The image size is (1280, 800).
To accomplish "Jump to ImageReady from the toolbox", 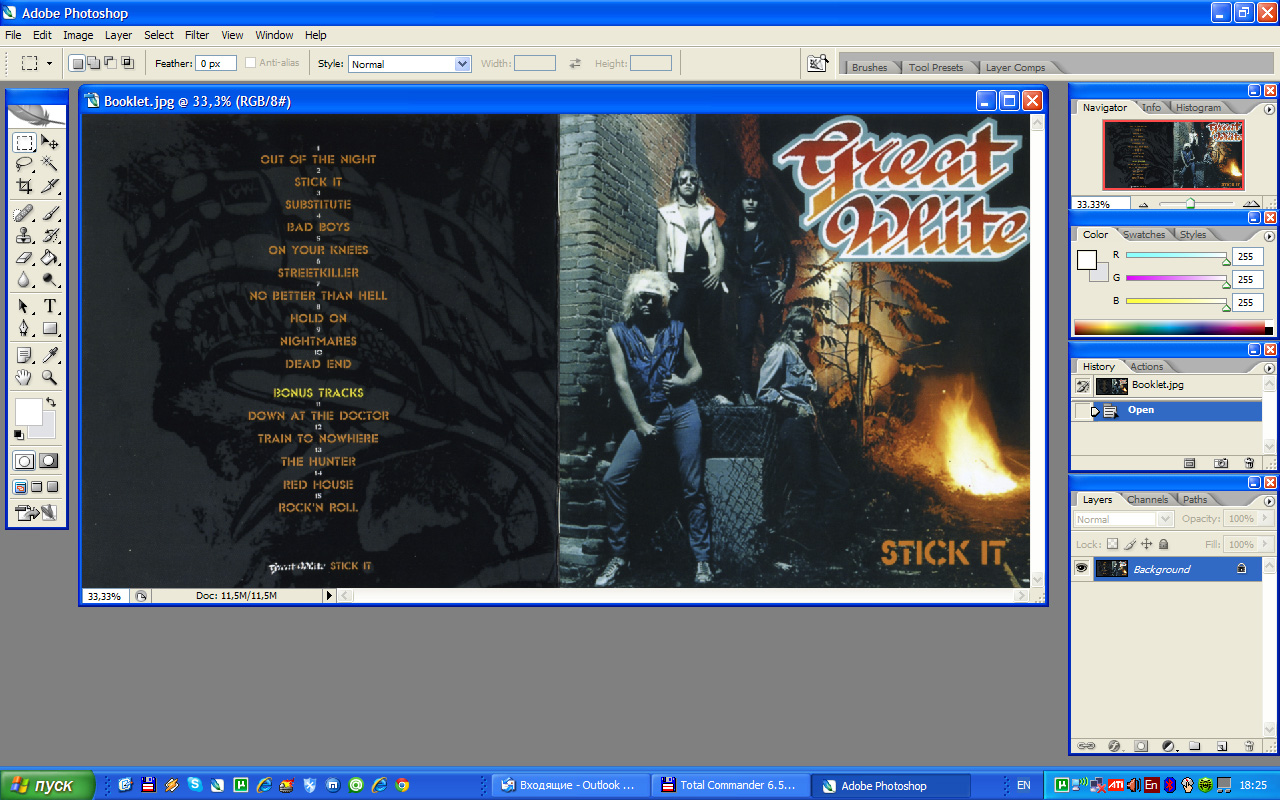I will pos(36,513).
